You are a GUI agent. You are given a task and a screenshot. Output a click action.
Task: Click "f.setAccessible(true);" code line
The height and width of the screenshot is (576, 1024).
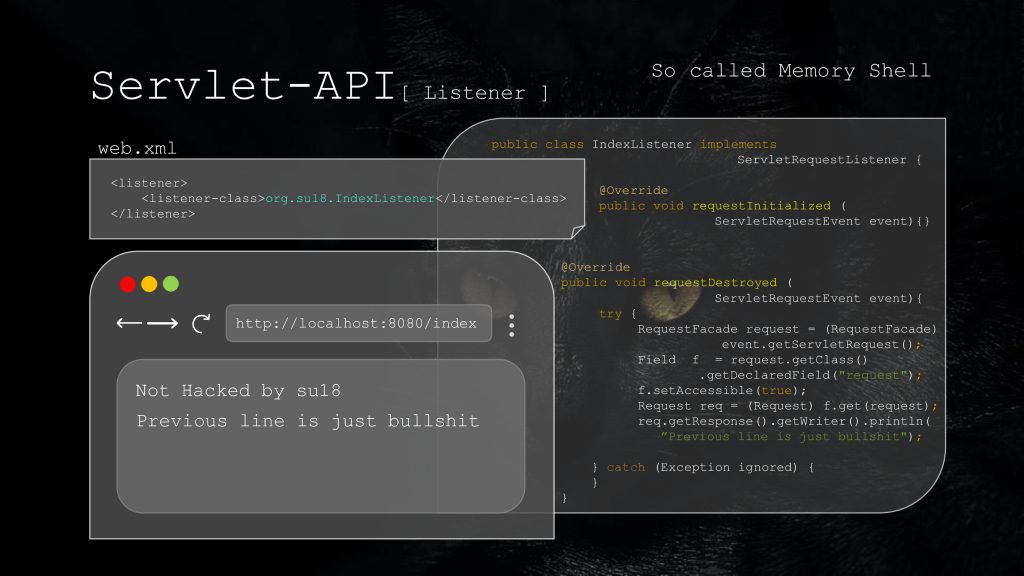(x=722, y=391)
